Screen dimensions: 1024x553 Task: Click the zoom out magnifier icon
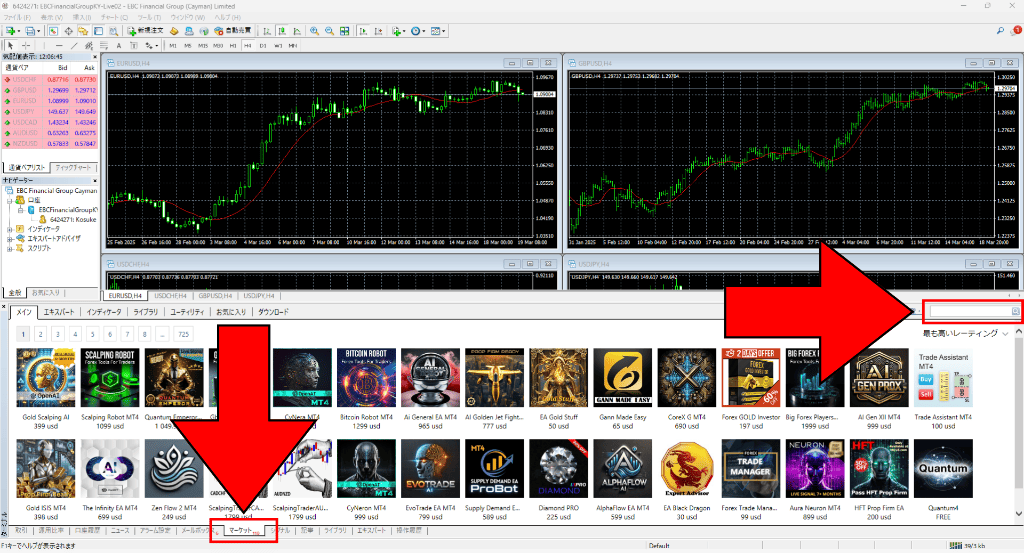click(329, 31)
